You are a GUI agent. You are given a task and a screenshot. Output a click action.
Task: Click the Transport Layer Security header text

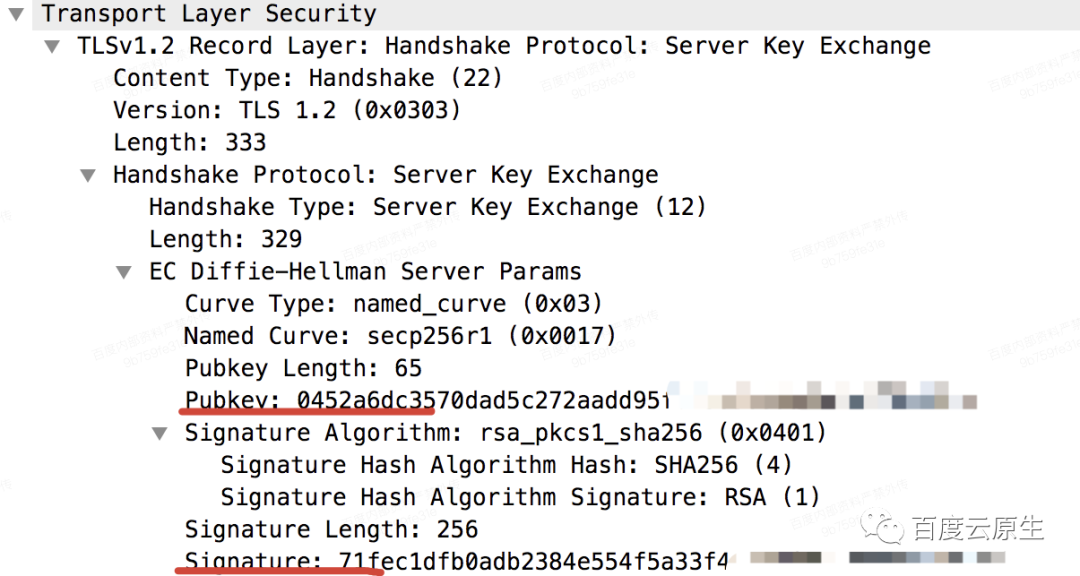[x=209, y=14]
